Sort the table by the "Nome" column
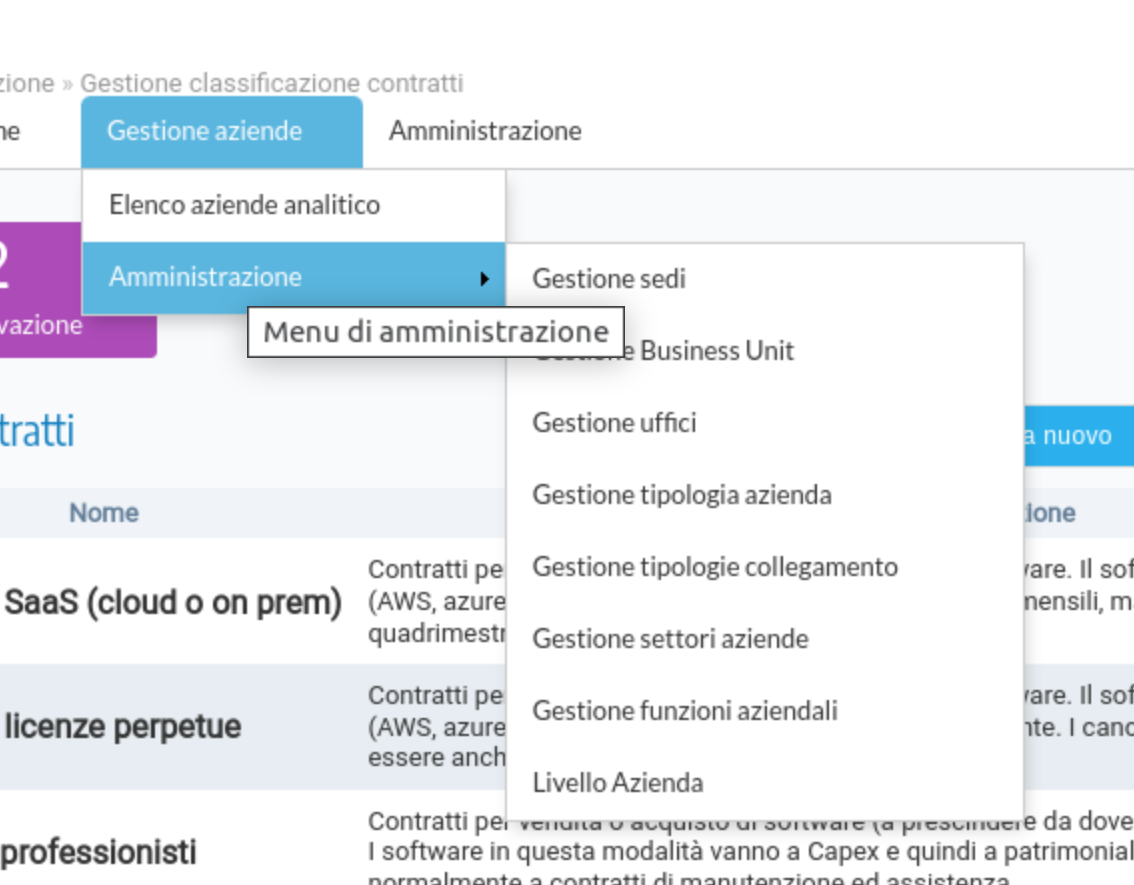This screenshot has width=1134, height=885. (104, 512)
